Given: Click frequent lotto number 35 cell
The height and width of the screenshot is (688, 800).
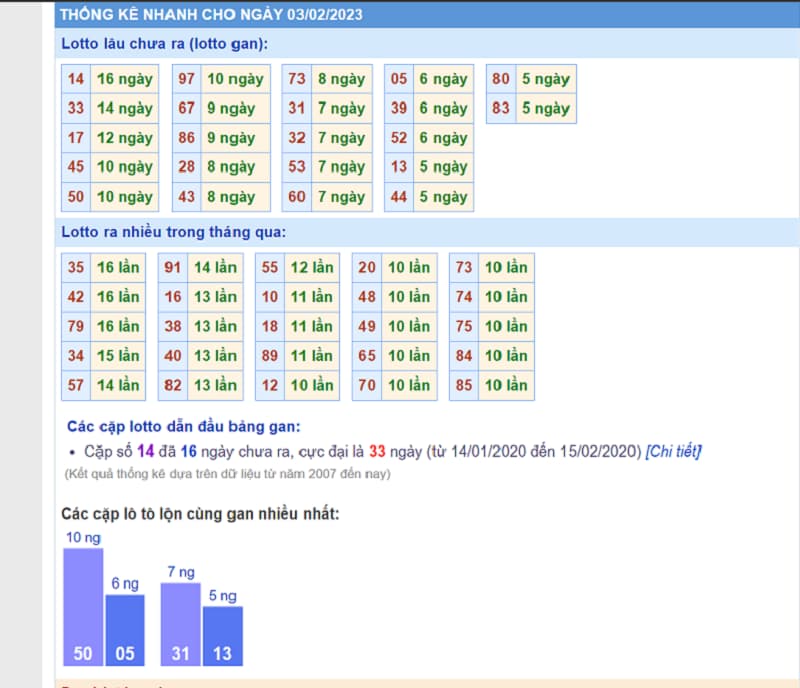Looking at the screenshot, I should coord(76,267).
